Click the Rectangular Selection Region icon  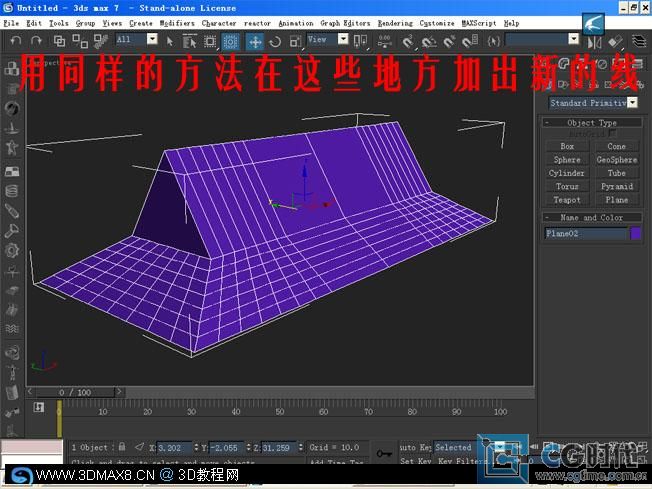click(x=210, y=41)
